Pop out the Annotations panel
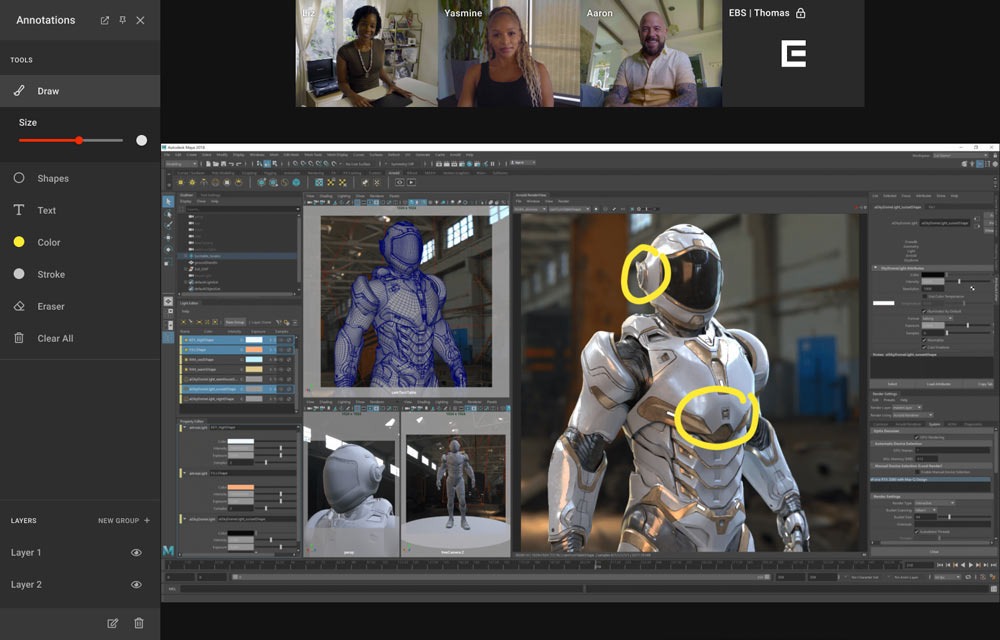 105,20
